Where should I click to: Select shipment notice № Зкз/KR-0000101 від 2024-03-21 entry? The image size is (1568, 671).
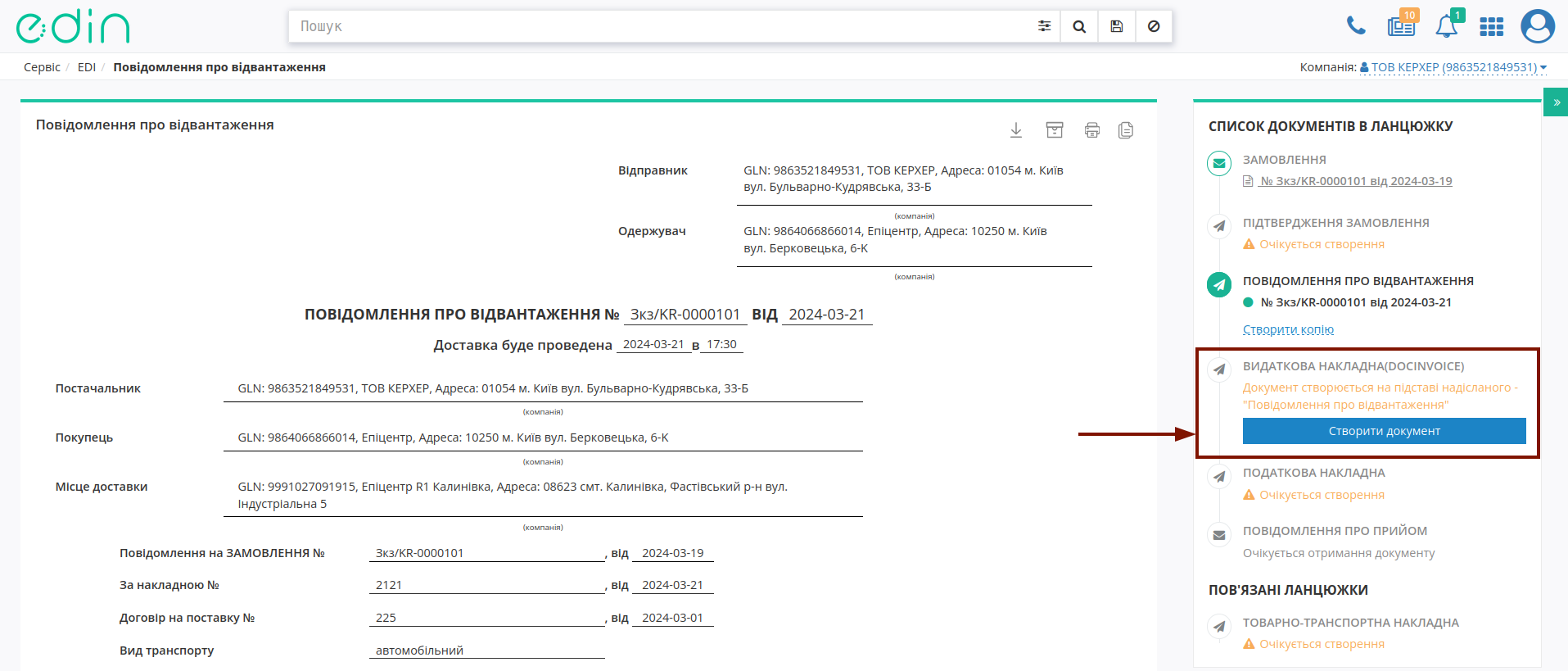pos(1355,302)
